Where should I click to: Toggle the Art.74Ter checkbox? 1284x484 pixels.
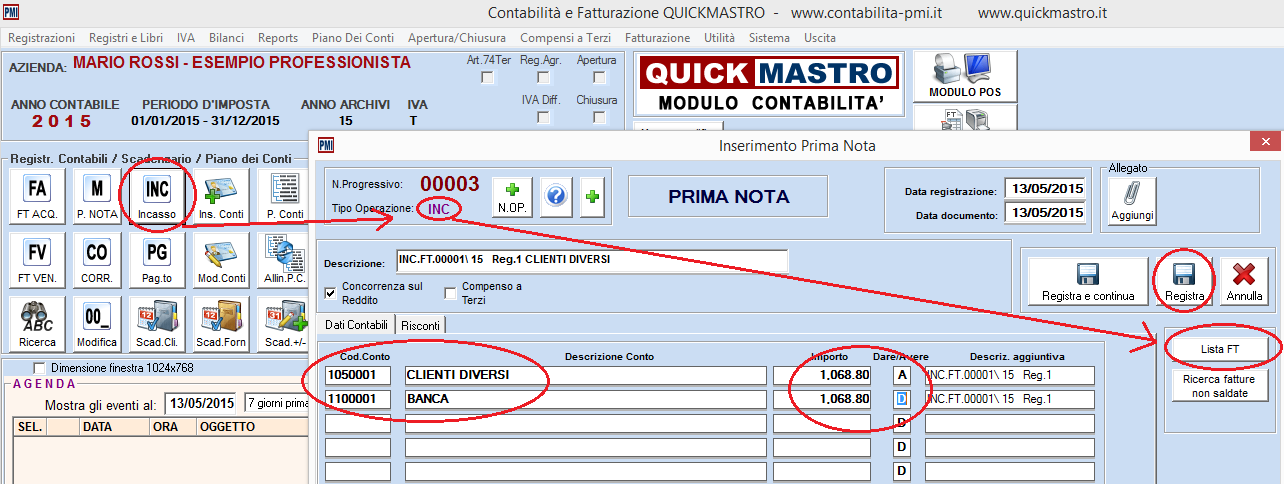click(x=489, y=77)
